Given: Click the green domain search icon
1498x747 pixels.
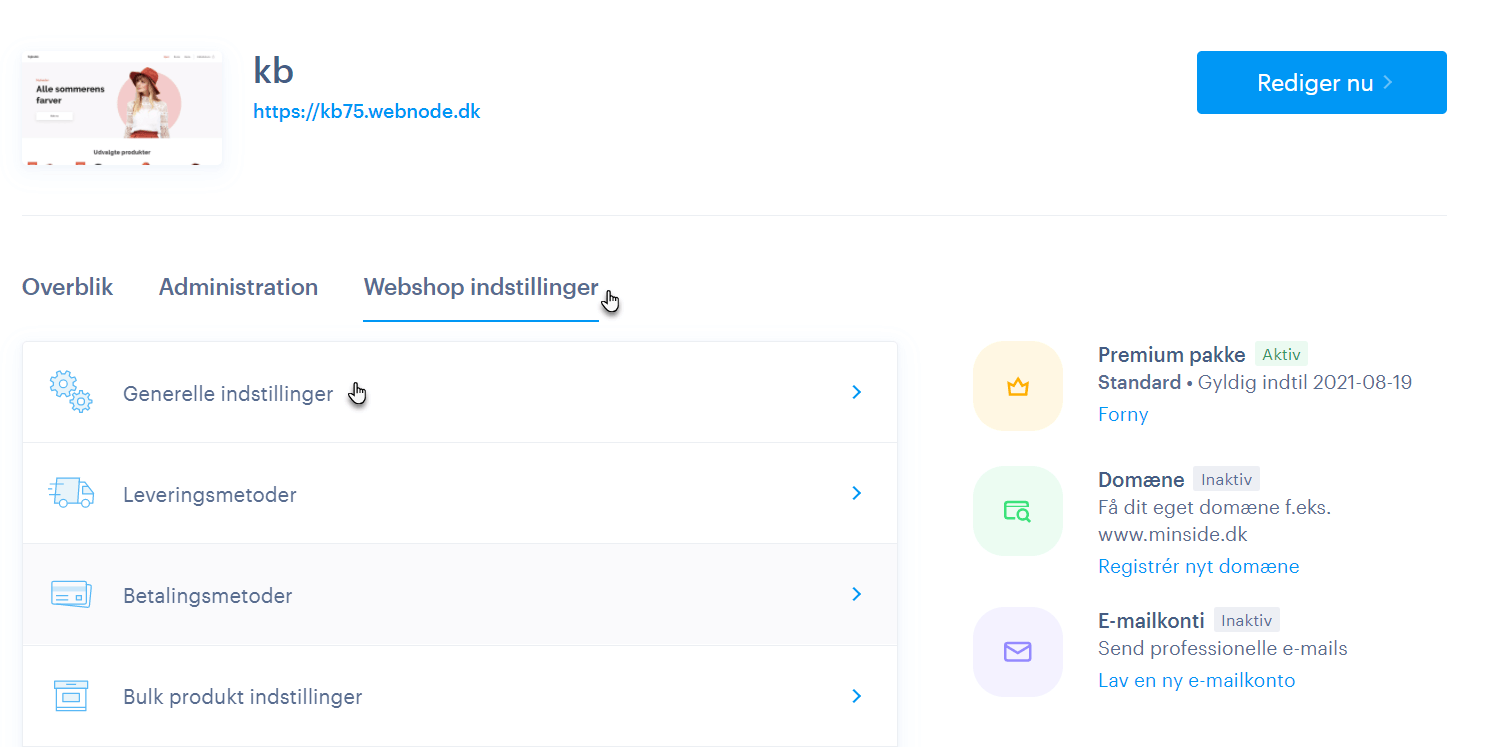Looking at the screenshot, I should click(x=1017, y=511).
